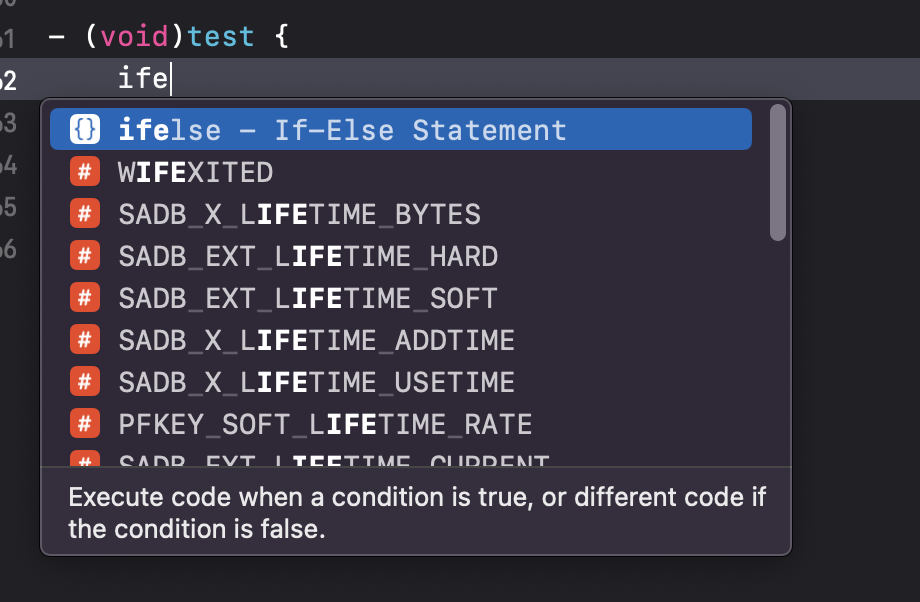Place the cursor after the typed 'ife' text
Viewport: 920px width, 602px height.
(x=171, y=78)
